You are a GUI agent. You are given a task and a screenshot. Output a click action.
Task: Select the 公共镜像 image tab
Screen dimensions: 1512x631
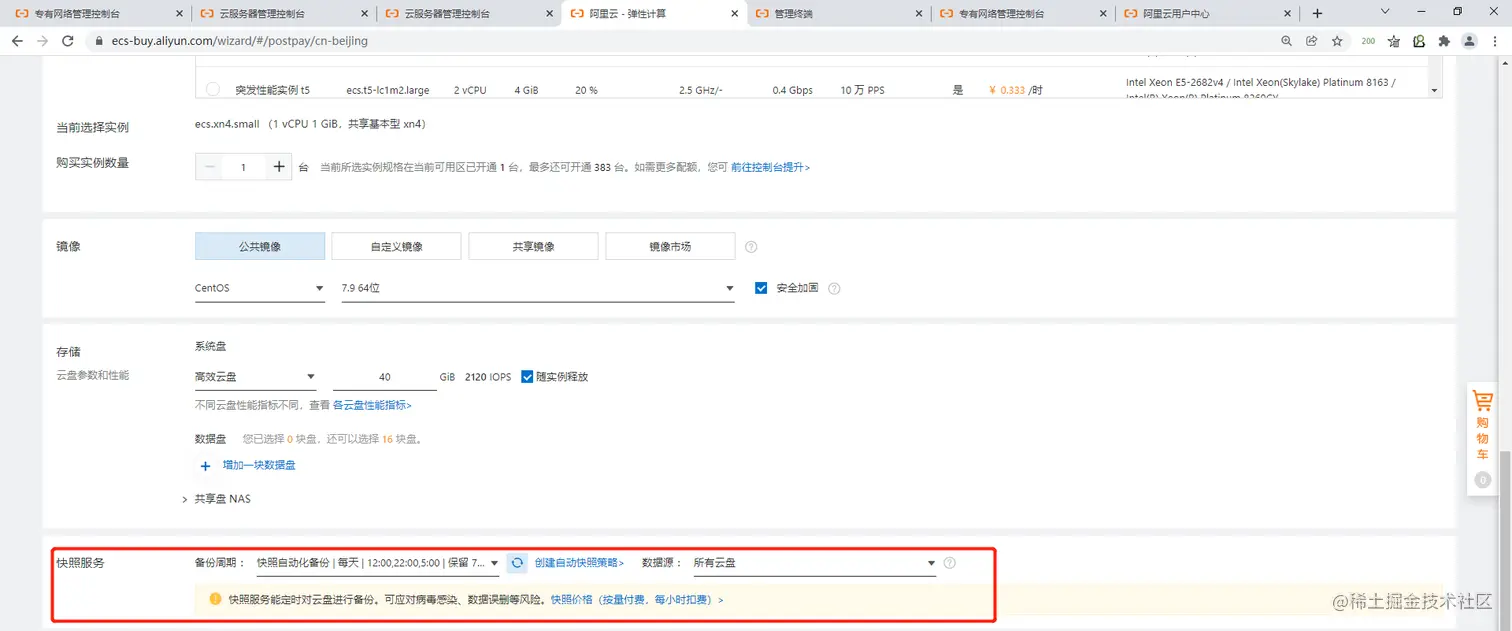tap(260, 246)
